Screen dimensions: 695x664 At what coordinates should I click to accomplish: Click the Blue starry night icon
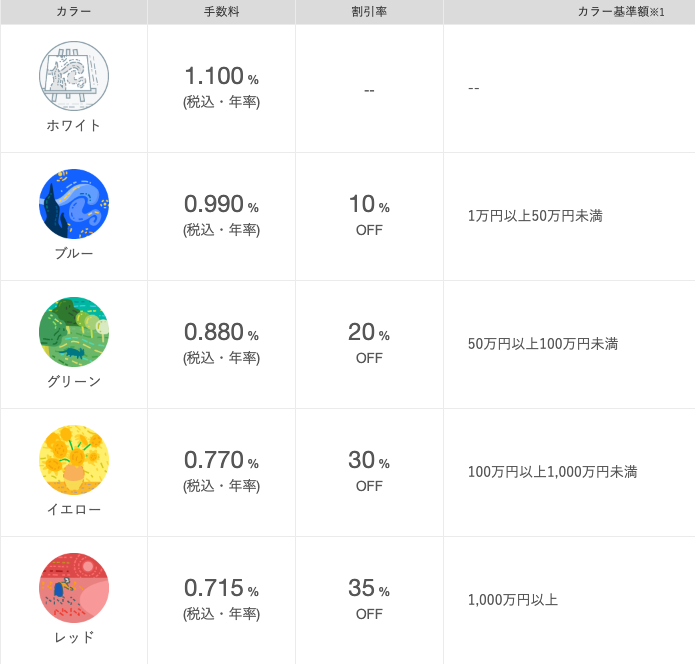[x=74, y=204]
